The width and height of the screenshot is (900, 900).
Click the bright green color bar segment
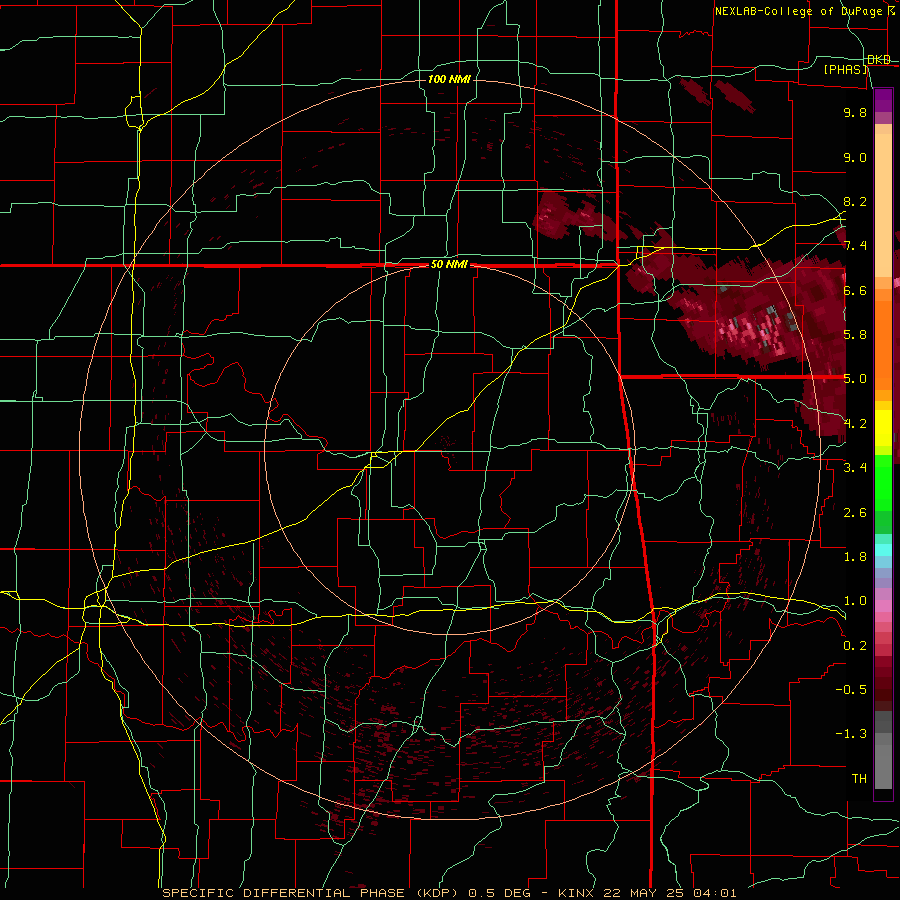coord(883,482)
